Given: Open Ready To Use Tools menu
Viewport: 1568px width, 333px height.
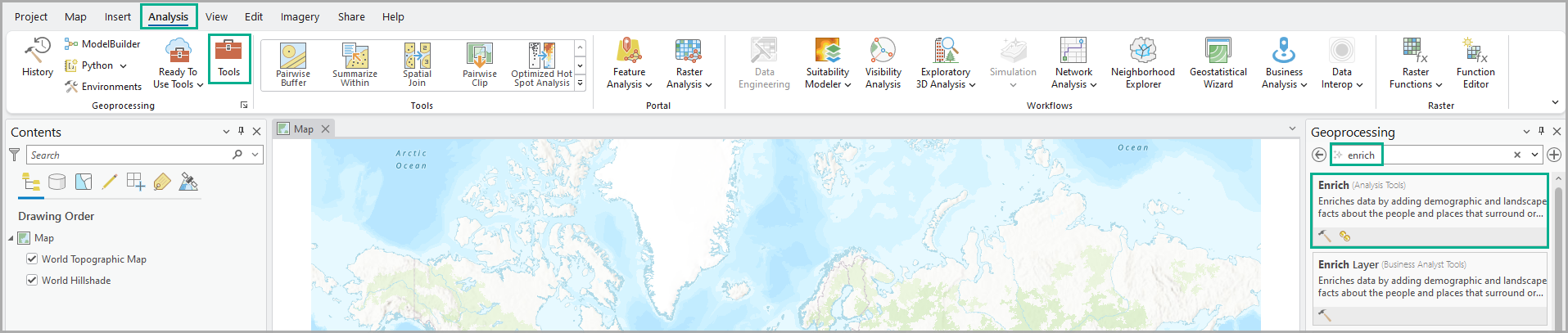Looking at the screenshot, I should 178,64.
